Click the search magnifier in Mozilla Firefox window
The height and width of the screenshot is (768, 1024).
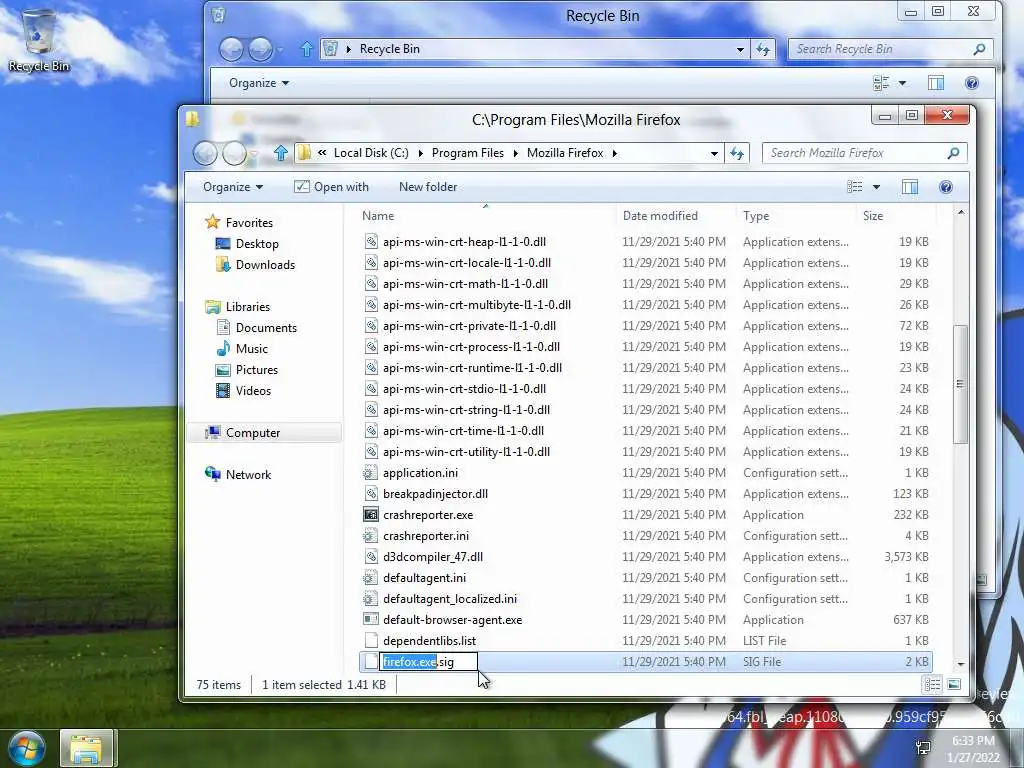[953, 153]
